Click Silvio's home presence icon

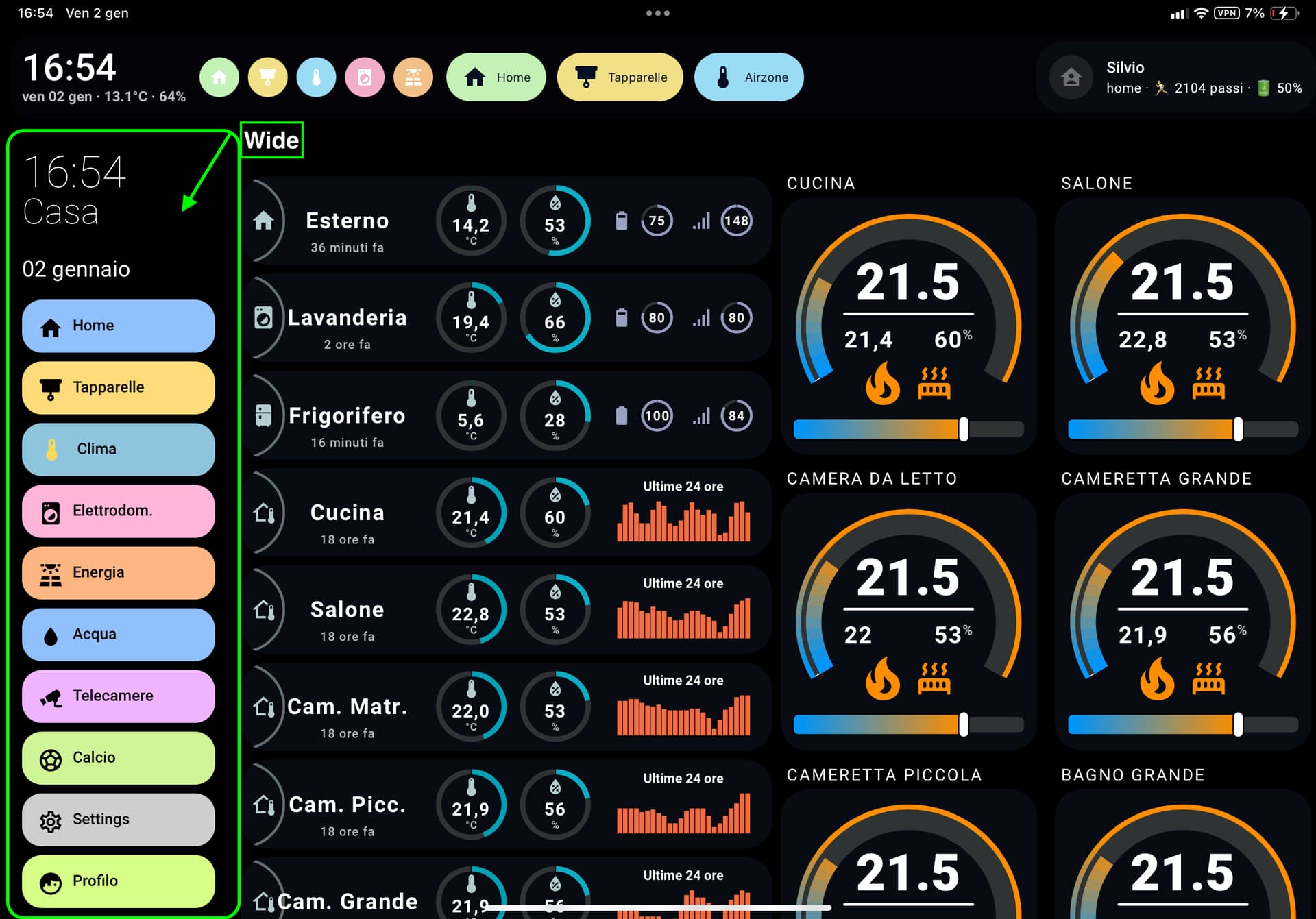tap(1071, 77)
